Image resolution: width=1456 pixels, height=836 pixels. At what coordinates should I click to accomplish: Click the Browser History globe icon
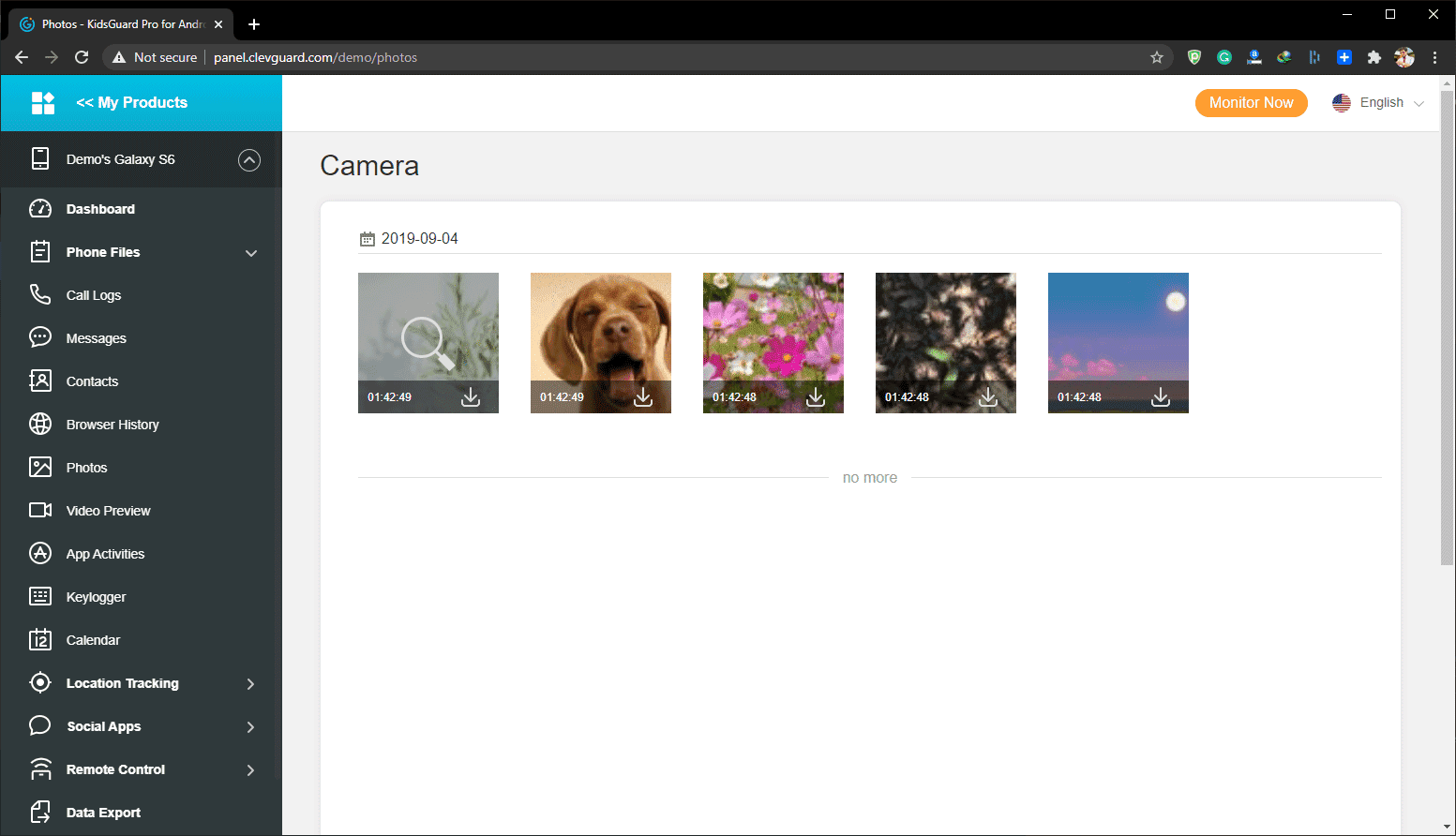[40, 425]
